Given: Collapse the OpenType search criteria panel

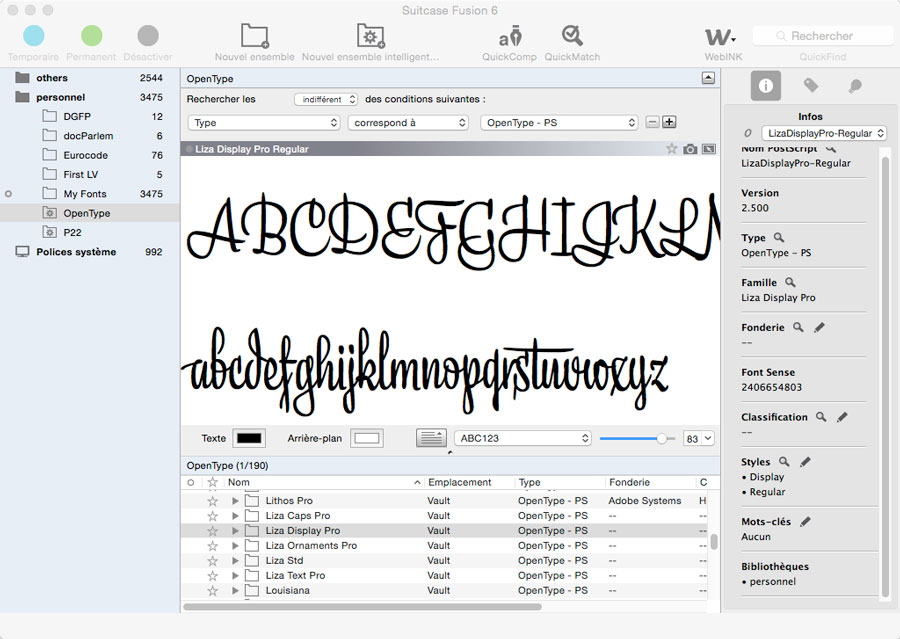Looking at the screenshot, I should coord(708,78).
